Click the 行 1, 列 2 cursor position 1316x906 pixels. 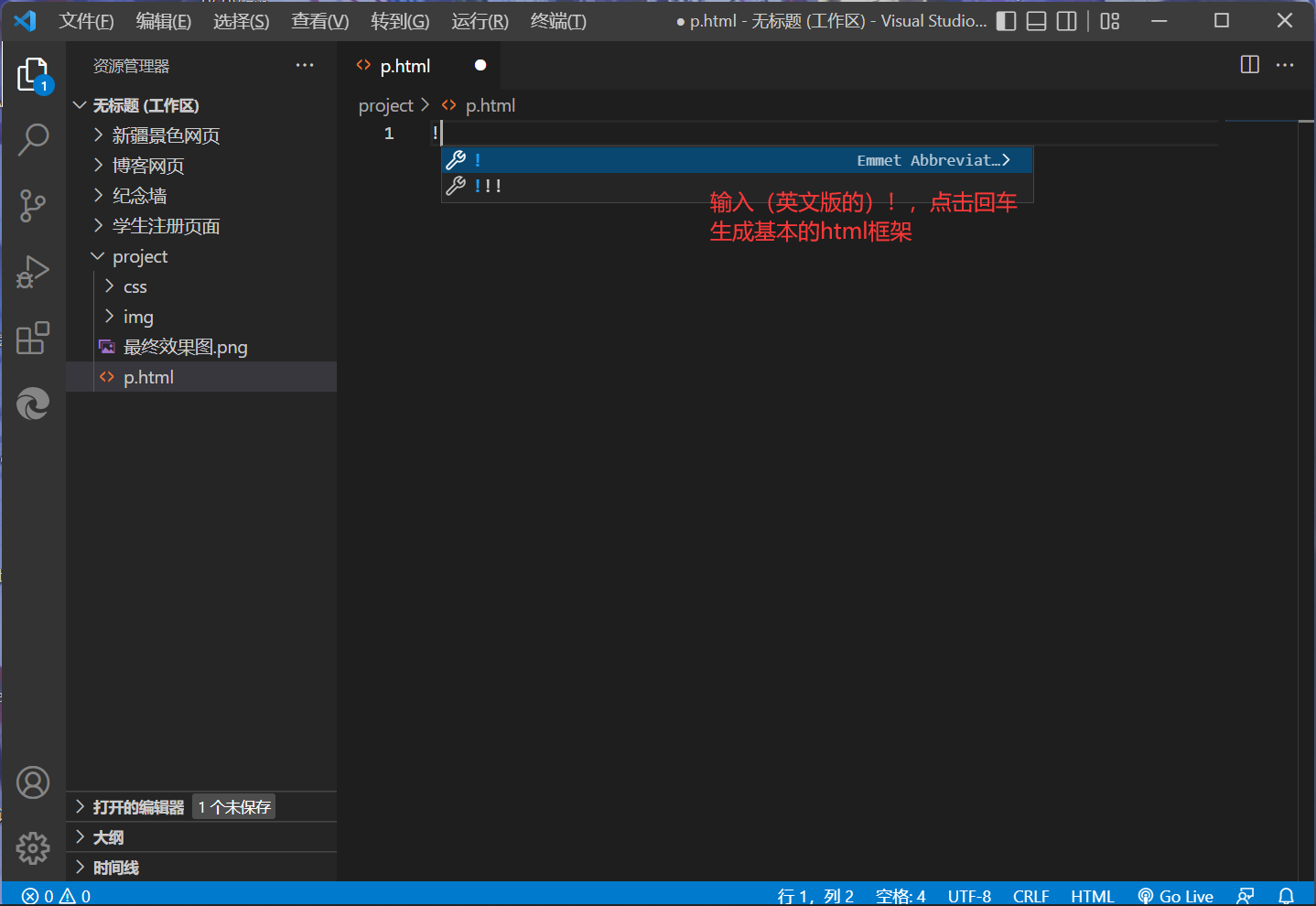coord(815,896)
